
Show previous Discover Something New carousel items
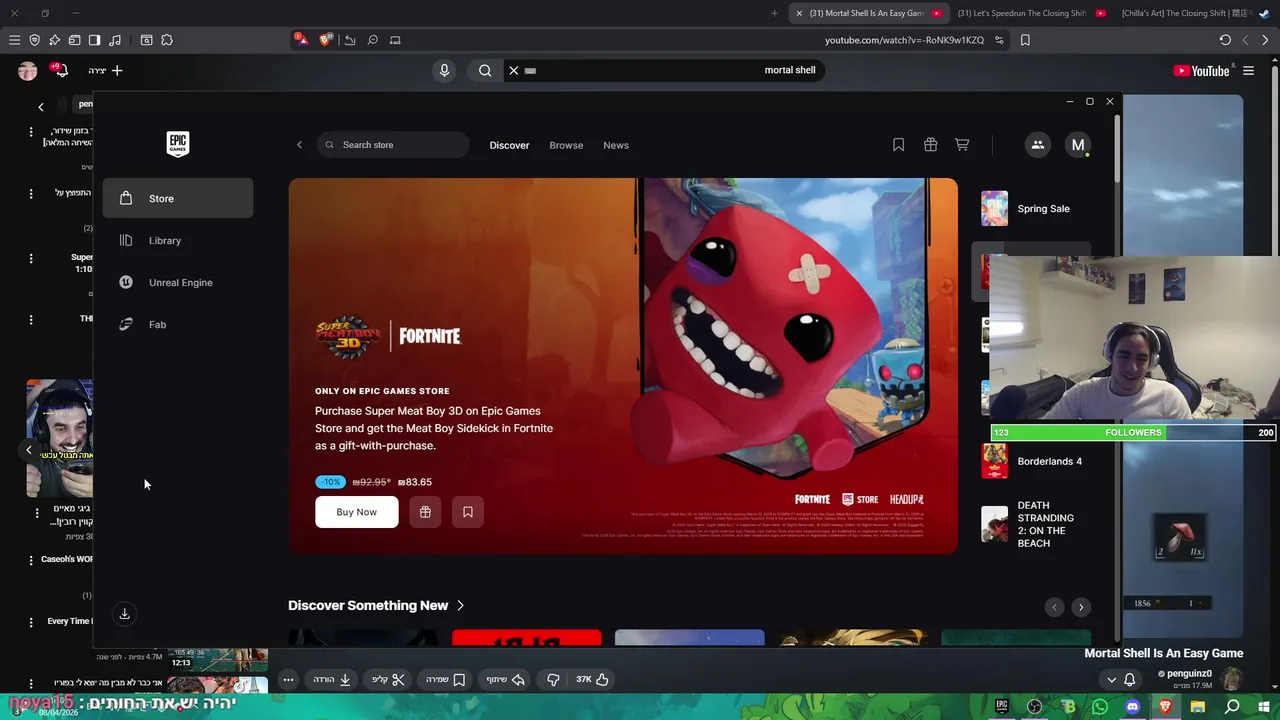click(1053, 607)
